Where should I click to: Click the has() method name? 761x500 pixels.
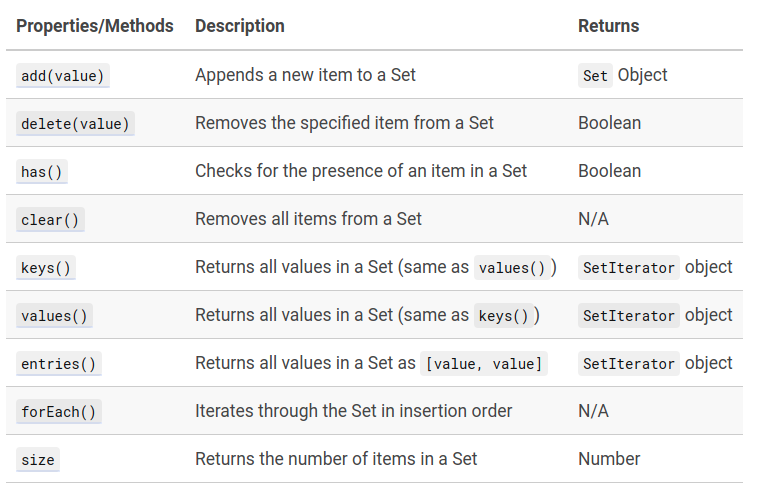click(42, 172)
